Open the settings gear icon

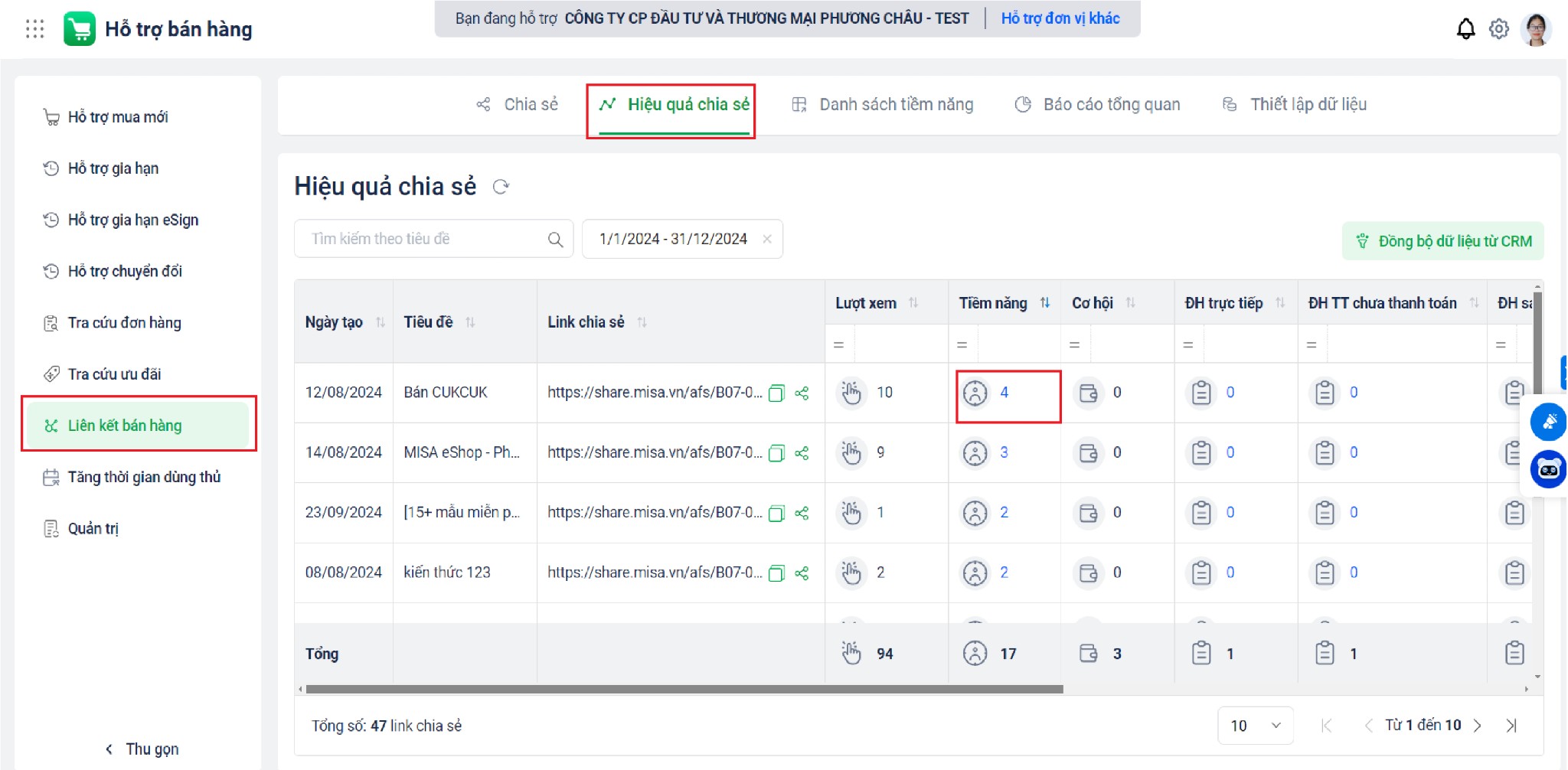(x=1498, y=29)
